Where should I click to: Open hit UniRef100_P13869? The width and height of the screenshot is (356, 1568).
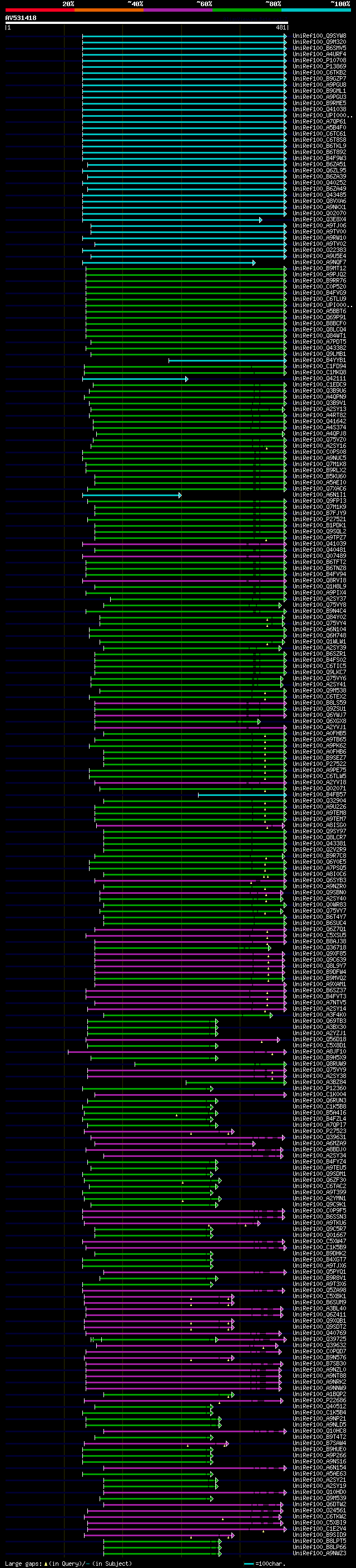click(x=319, y=66)
